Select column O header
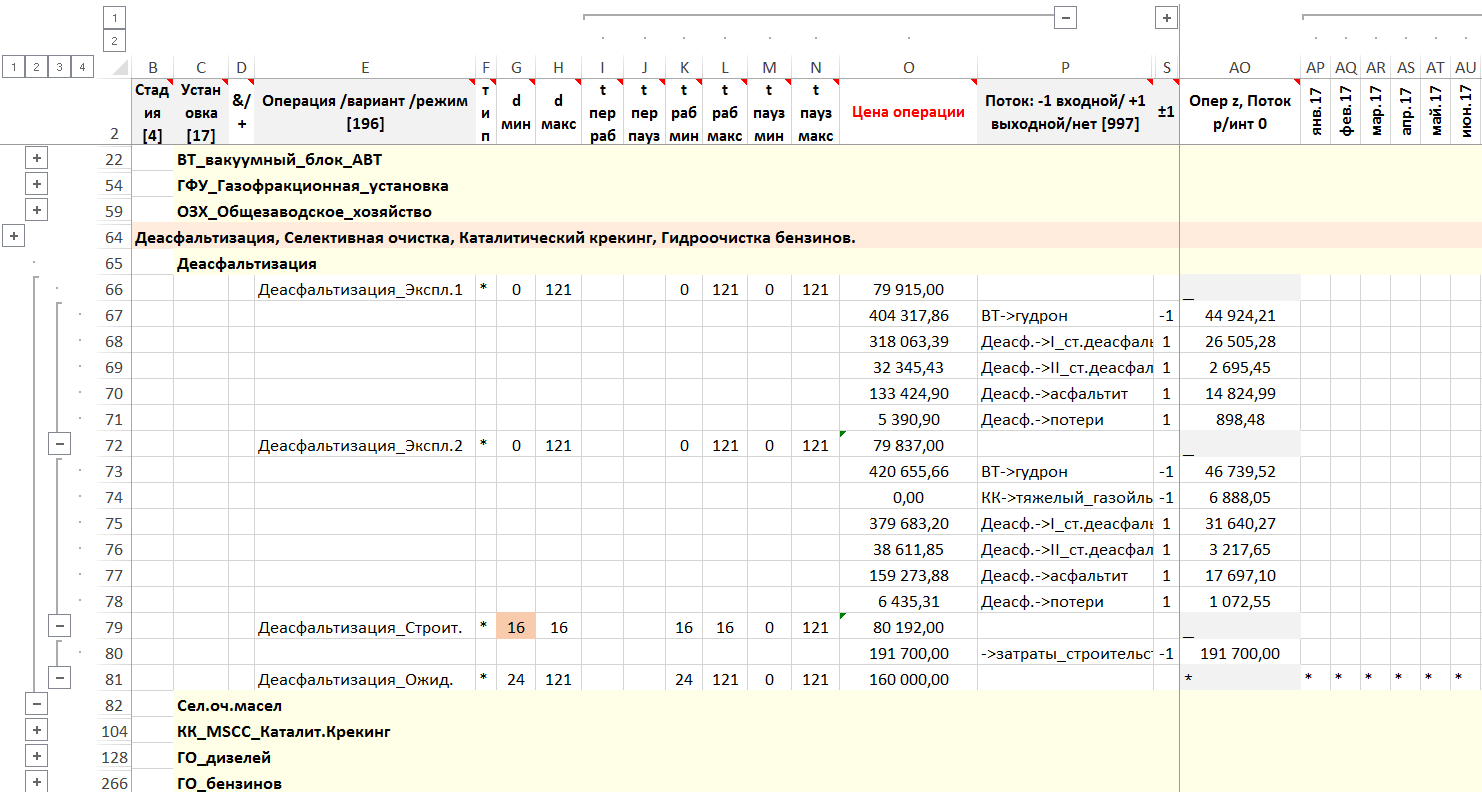 pos(908,67)
